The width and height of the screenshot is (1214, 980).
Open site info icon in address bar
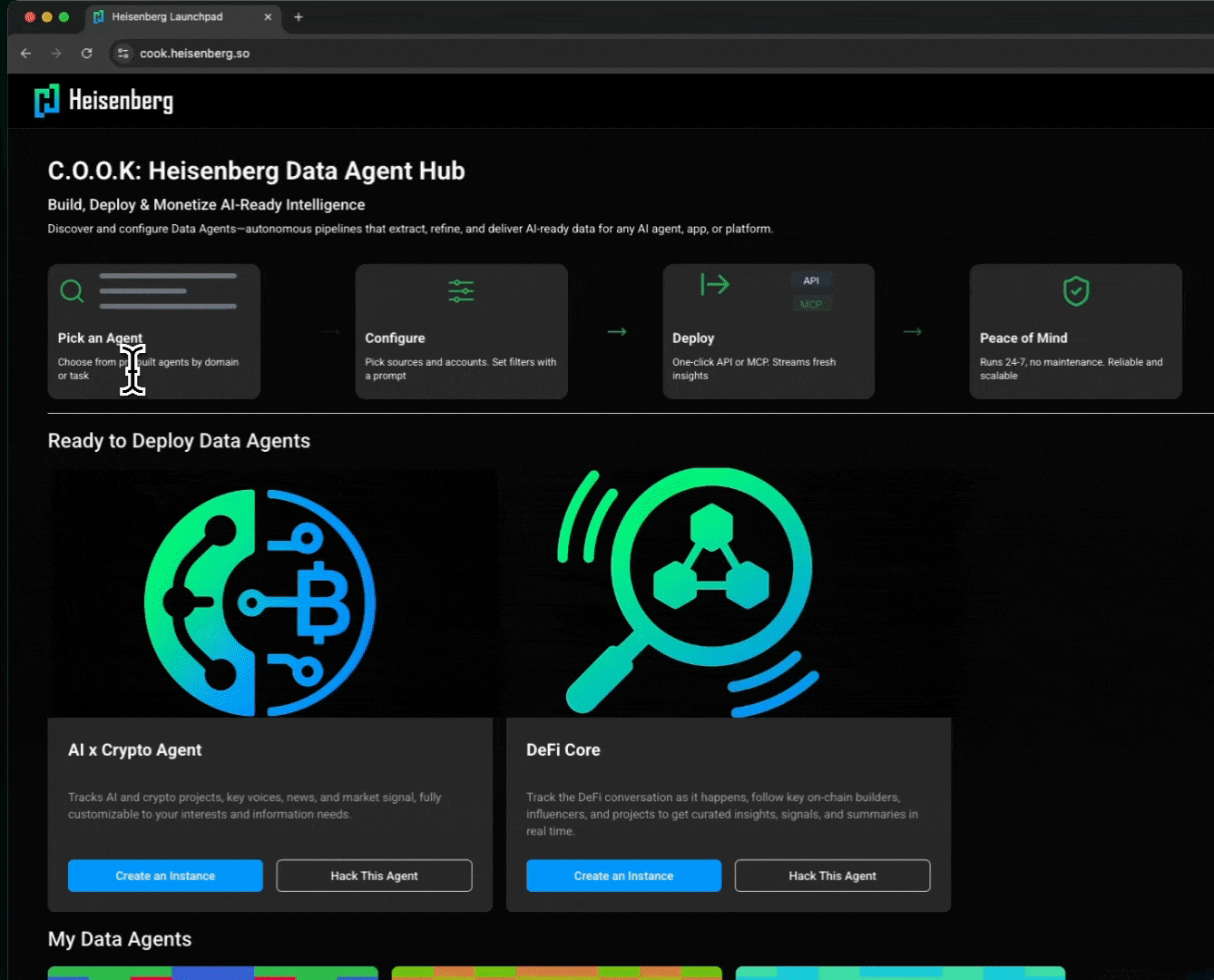pos(123,54)
